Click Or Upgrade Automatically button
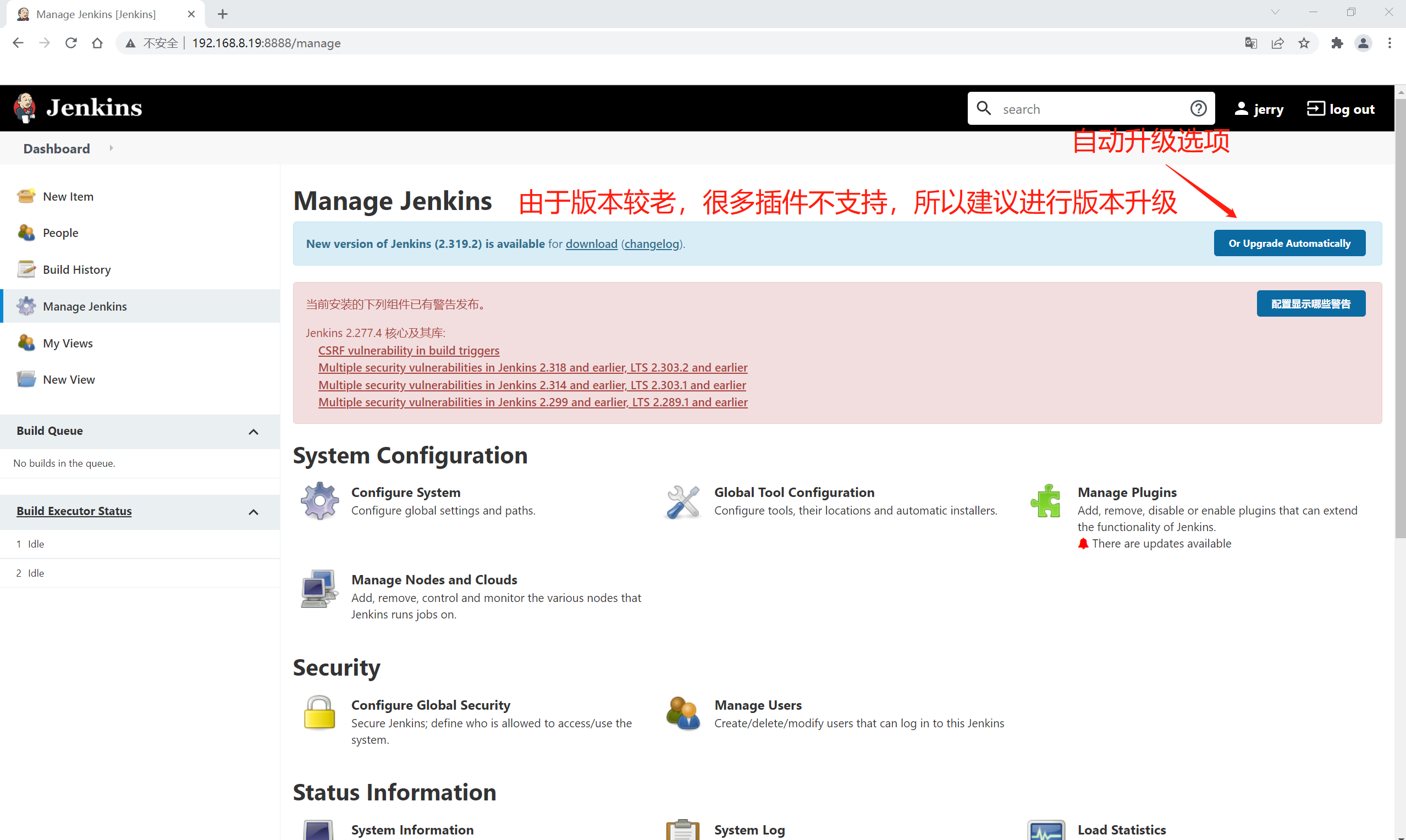Screen dimensions: 1406x840 click(1289, 243)
